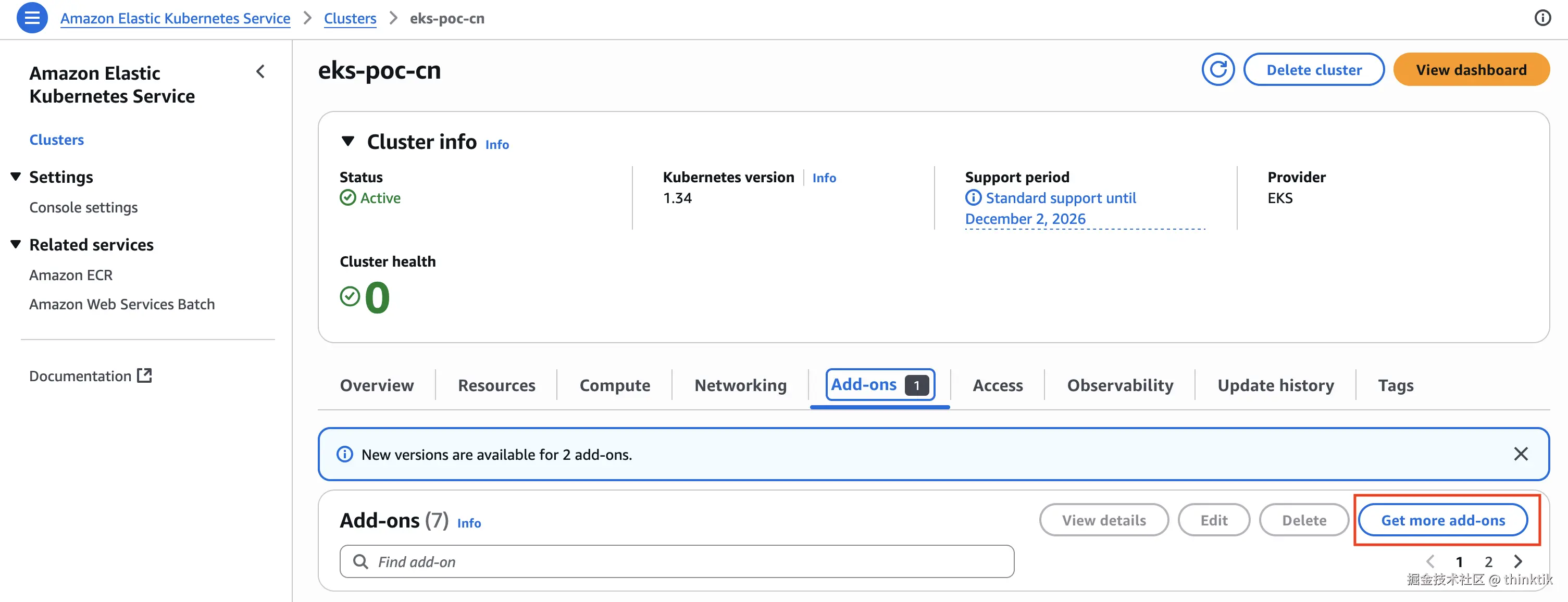This screenshot has width=1568, height=602.
Task: Select add-ons page 1
Action: coord(1459,561)
